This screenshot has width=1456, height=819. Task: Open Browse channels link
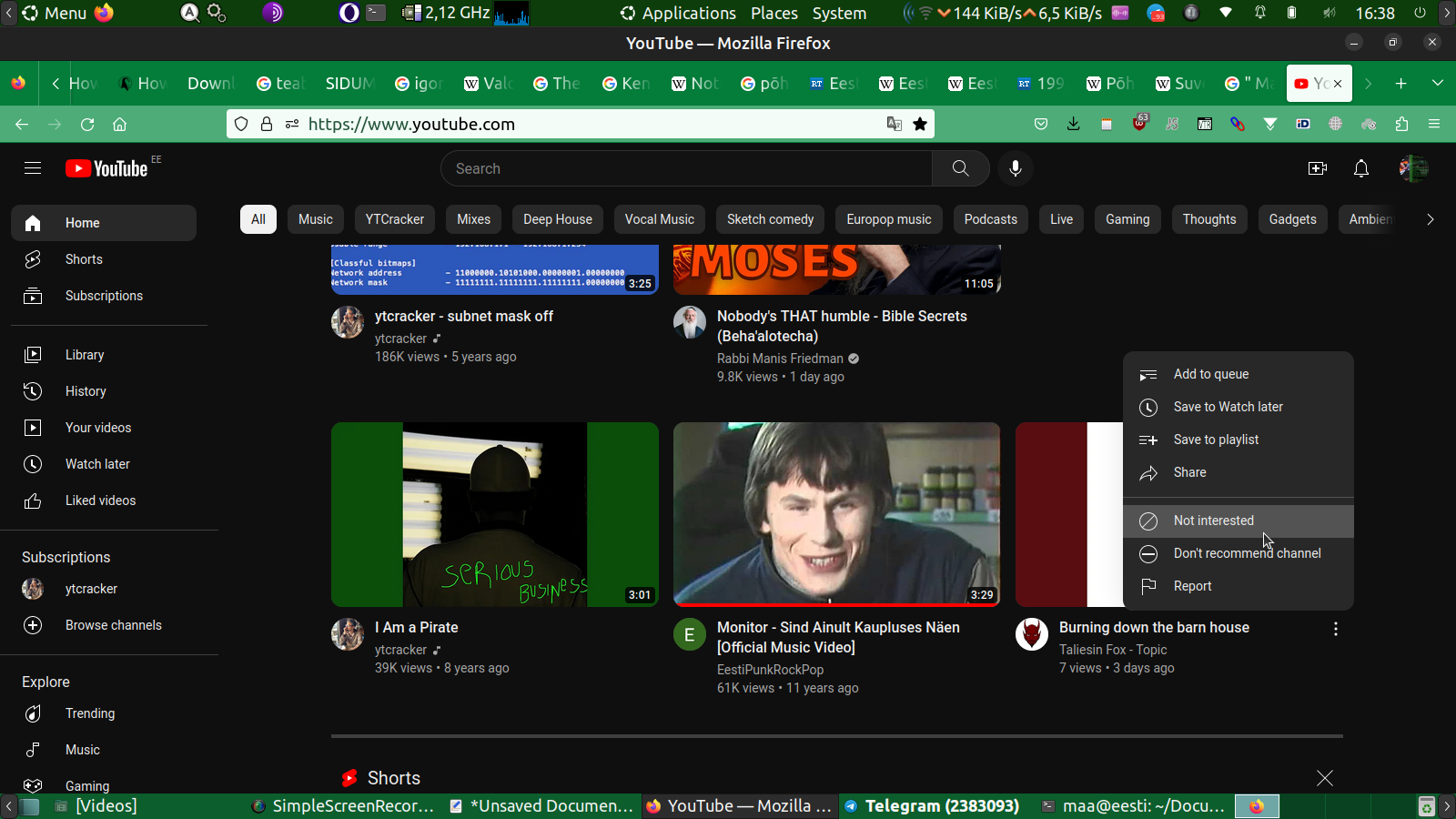104,625
